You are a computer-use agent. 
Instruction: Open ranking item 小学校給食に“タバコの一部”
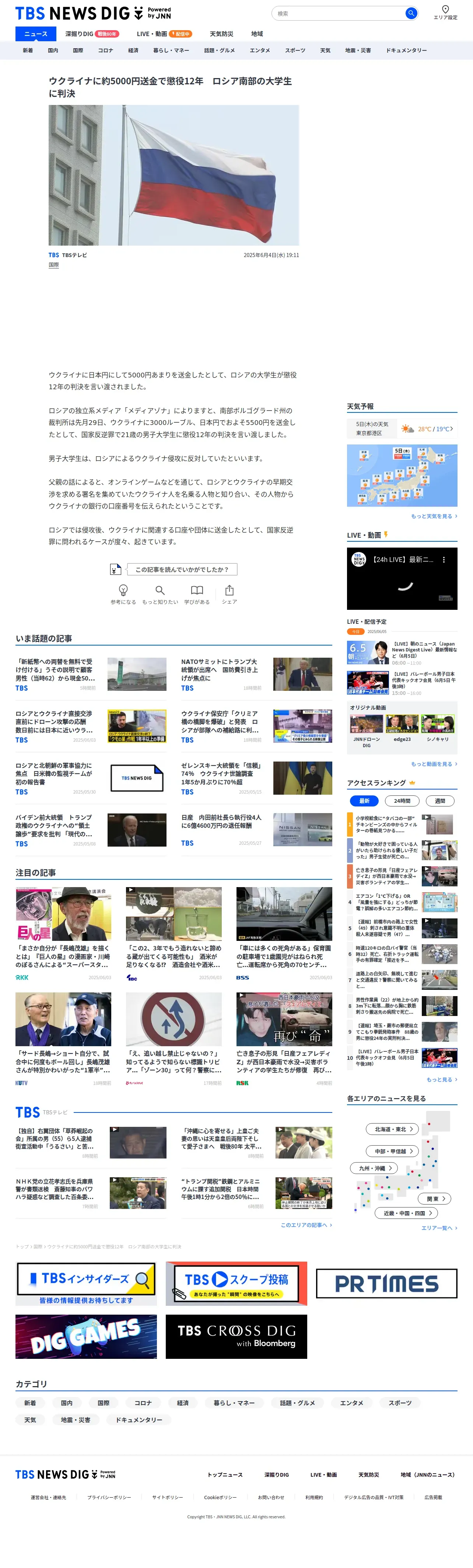click(402, 824)
